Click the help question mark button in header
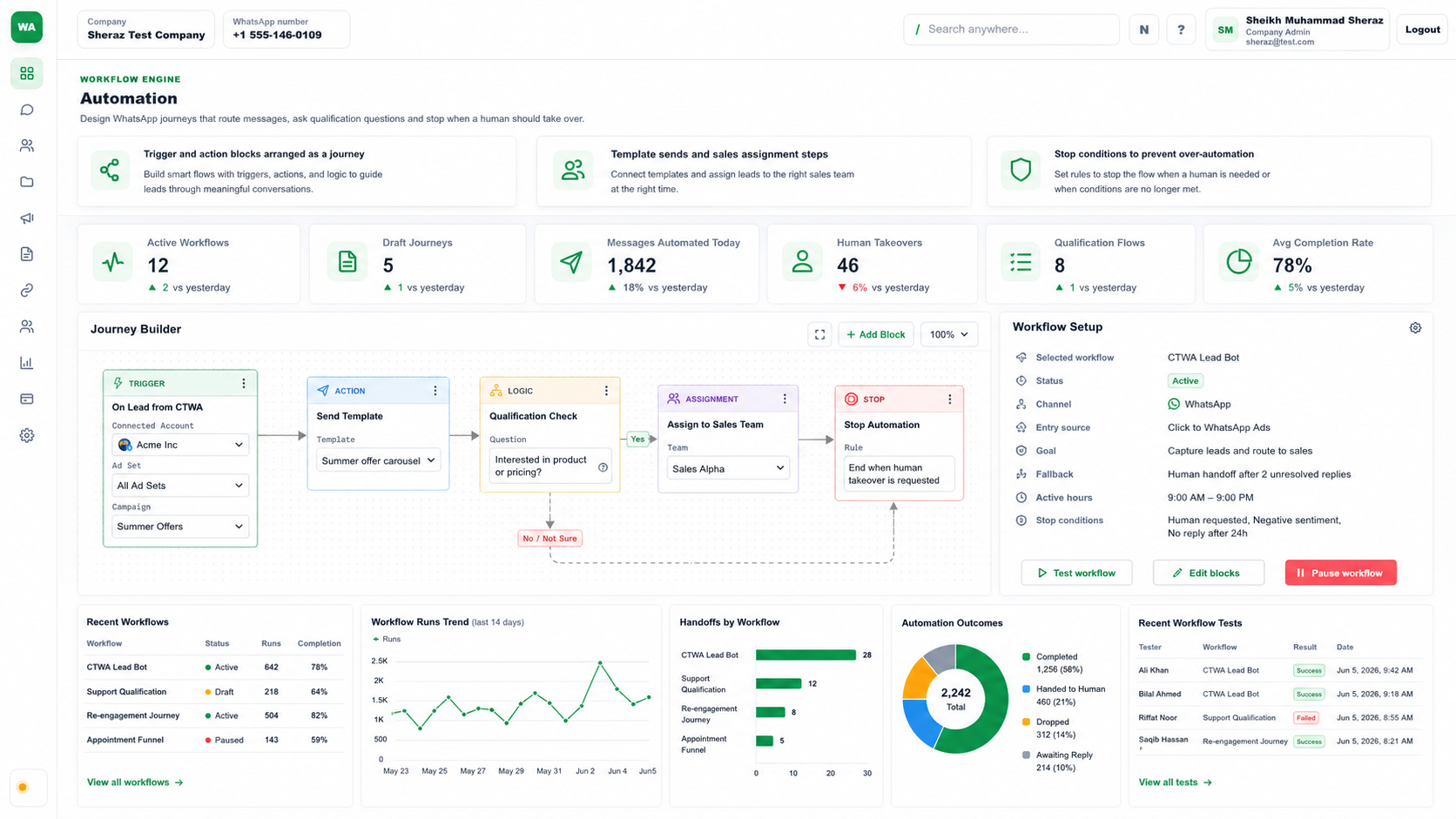The width and height of the screenshot is (1456, 819). (1181, 30)
